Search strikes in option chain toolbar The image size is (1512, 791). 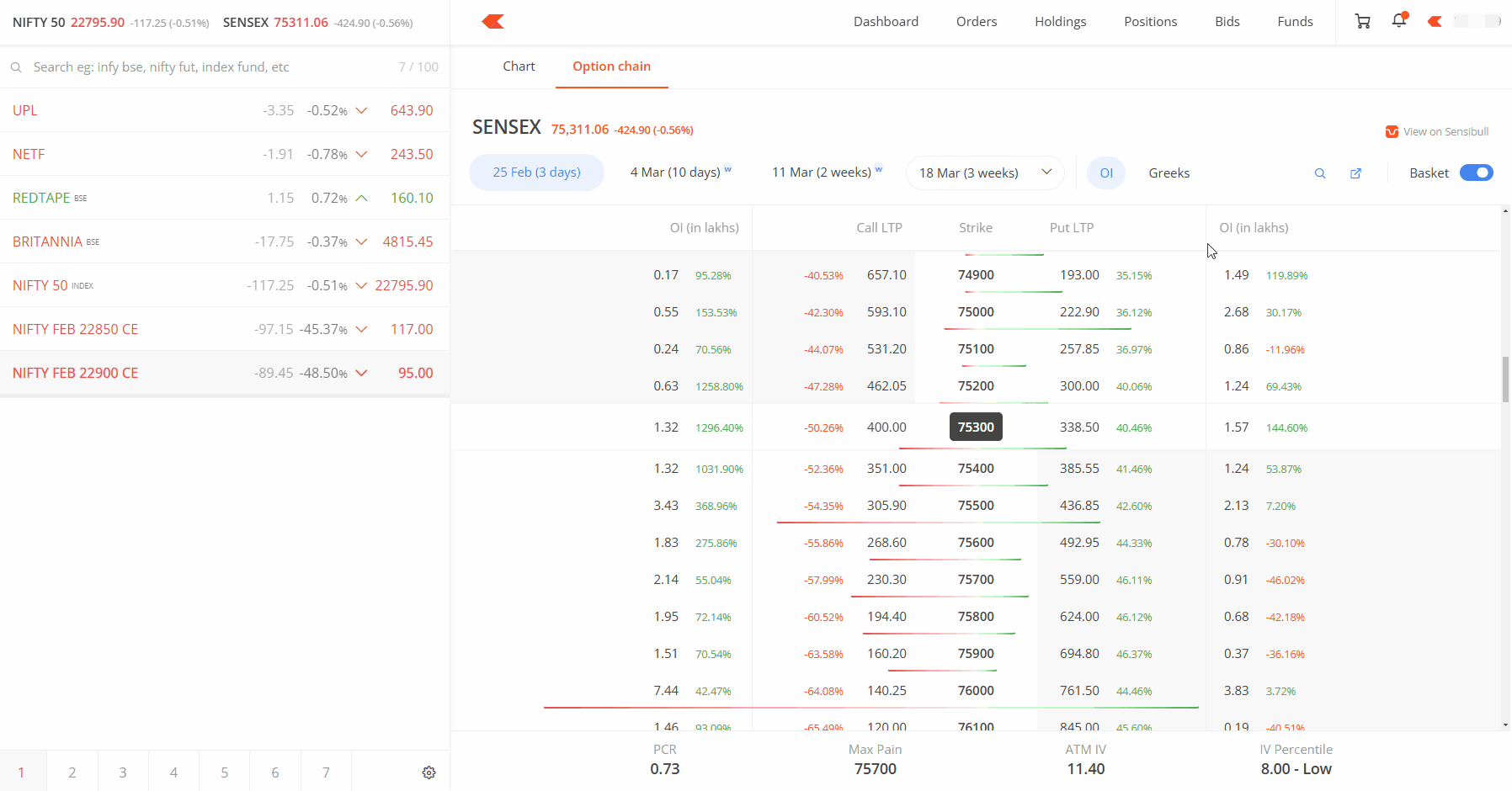point(1320,173)
